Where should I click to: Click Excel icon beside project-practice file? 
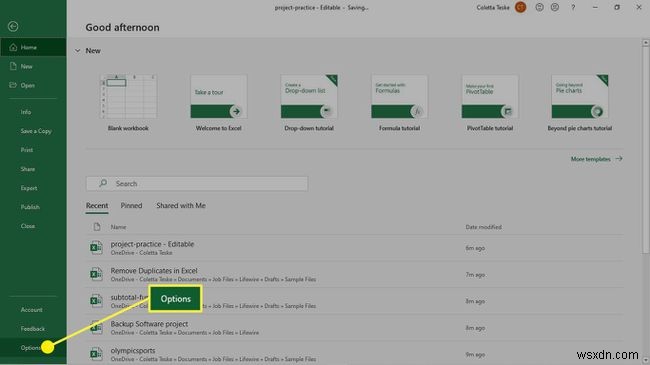(96, 248)
